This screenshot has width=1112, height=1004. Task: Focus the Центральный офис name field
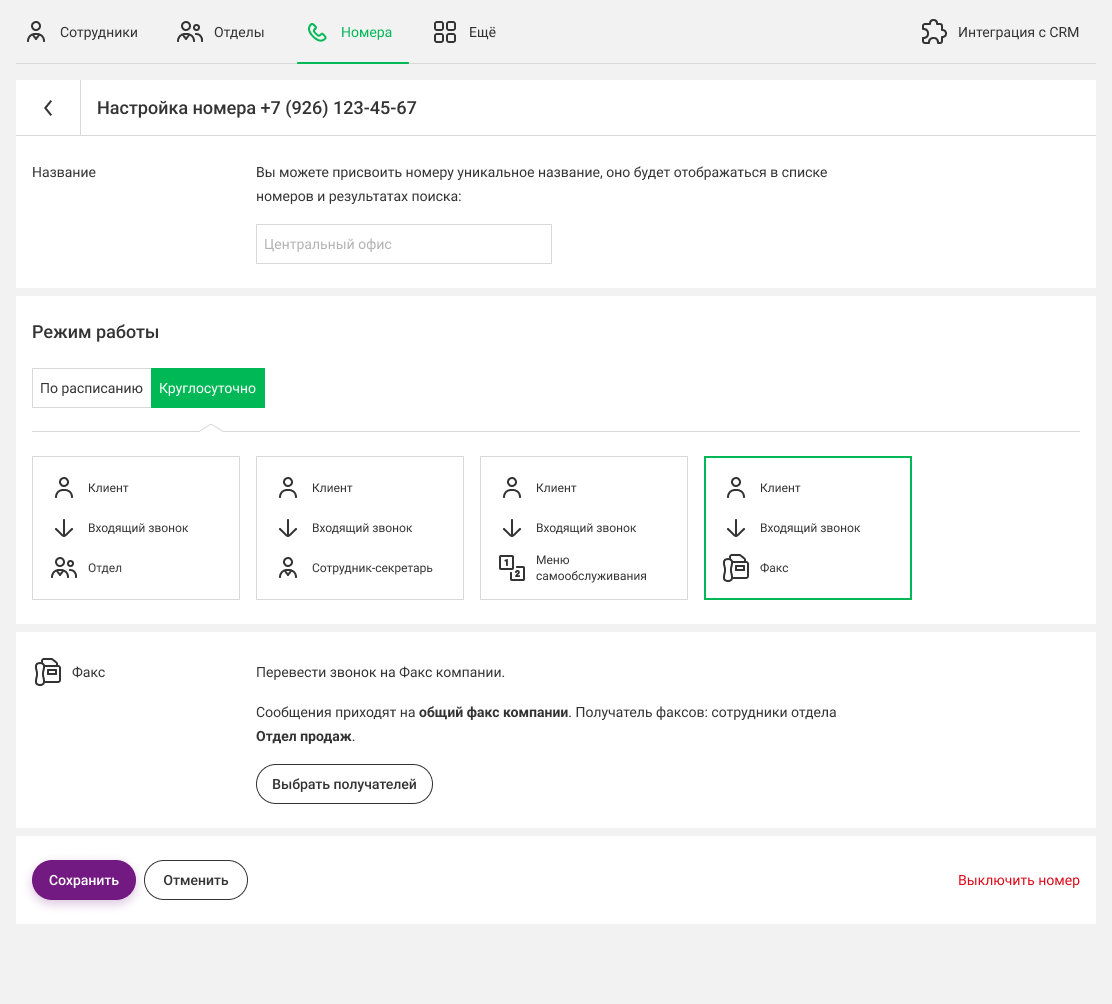(x=404, y=244)
